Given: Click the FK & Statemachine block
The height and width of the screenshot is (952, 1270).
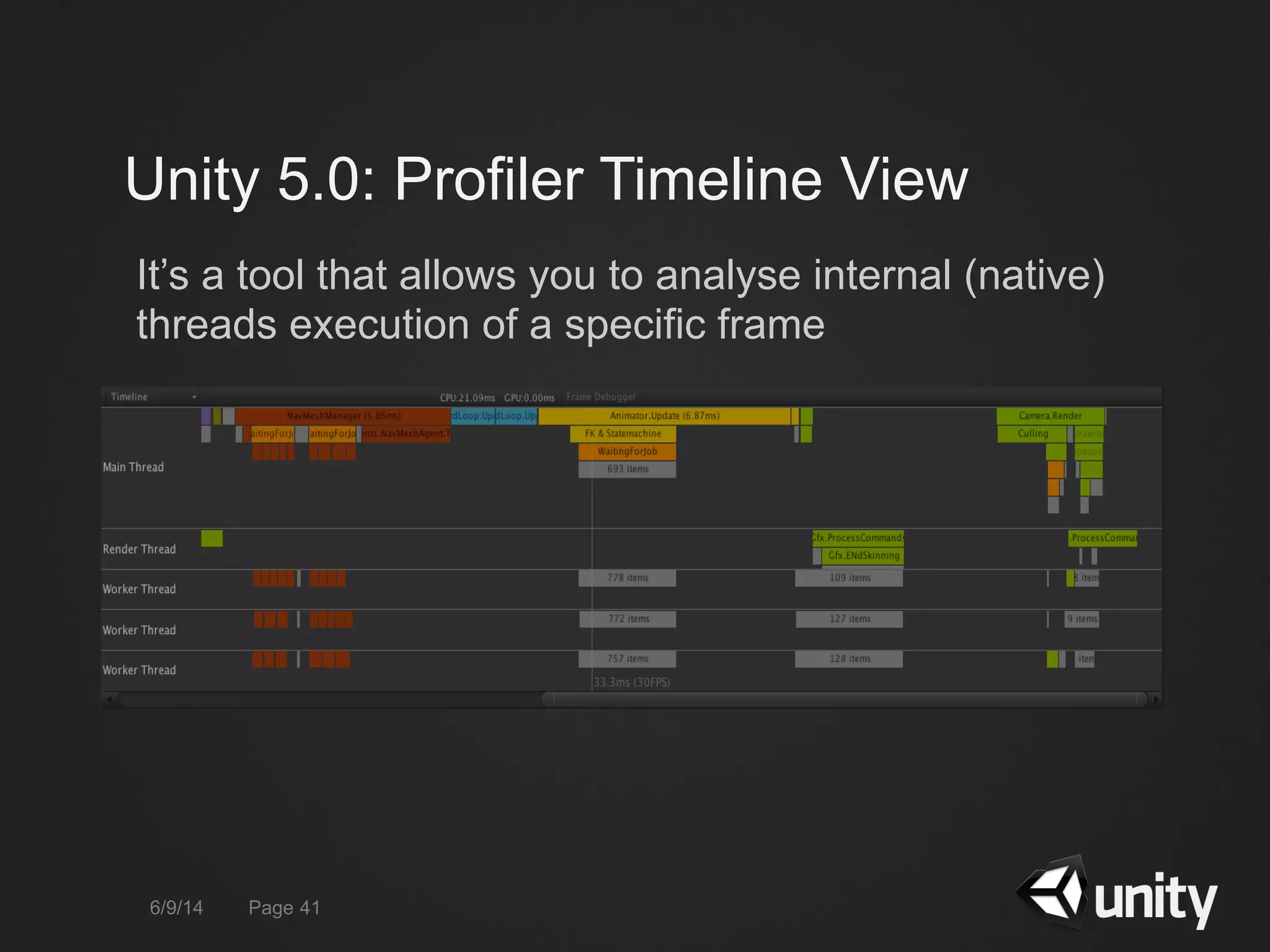Looking at the screenshot, I should pyautogui.click(x=623, y=434).
